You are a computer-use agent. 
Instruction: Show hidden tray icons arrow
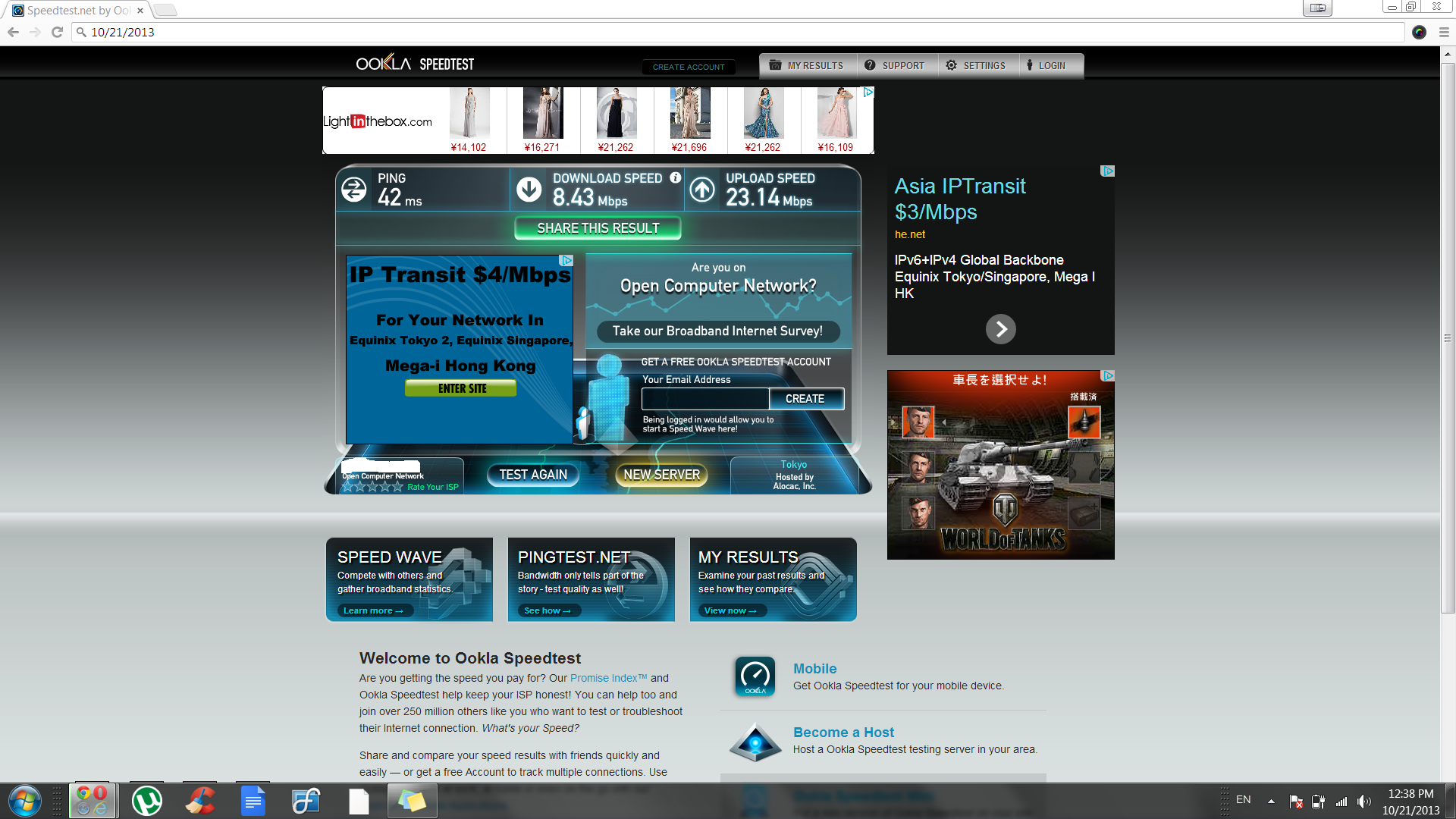[x=1271, y=801]
